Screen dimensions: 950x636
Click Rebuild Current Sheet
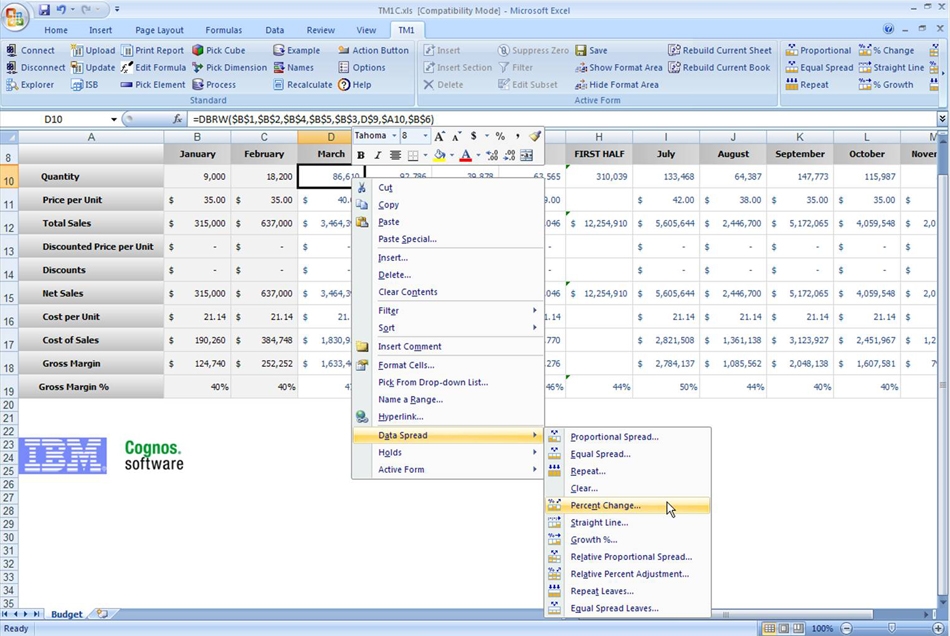tap(720, 50)
